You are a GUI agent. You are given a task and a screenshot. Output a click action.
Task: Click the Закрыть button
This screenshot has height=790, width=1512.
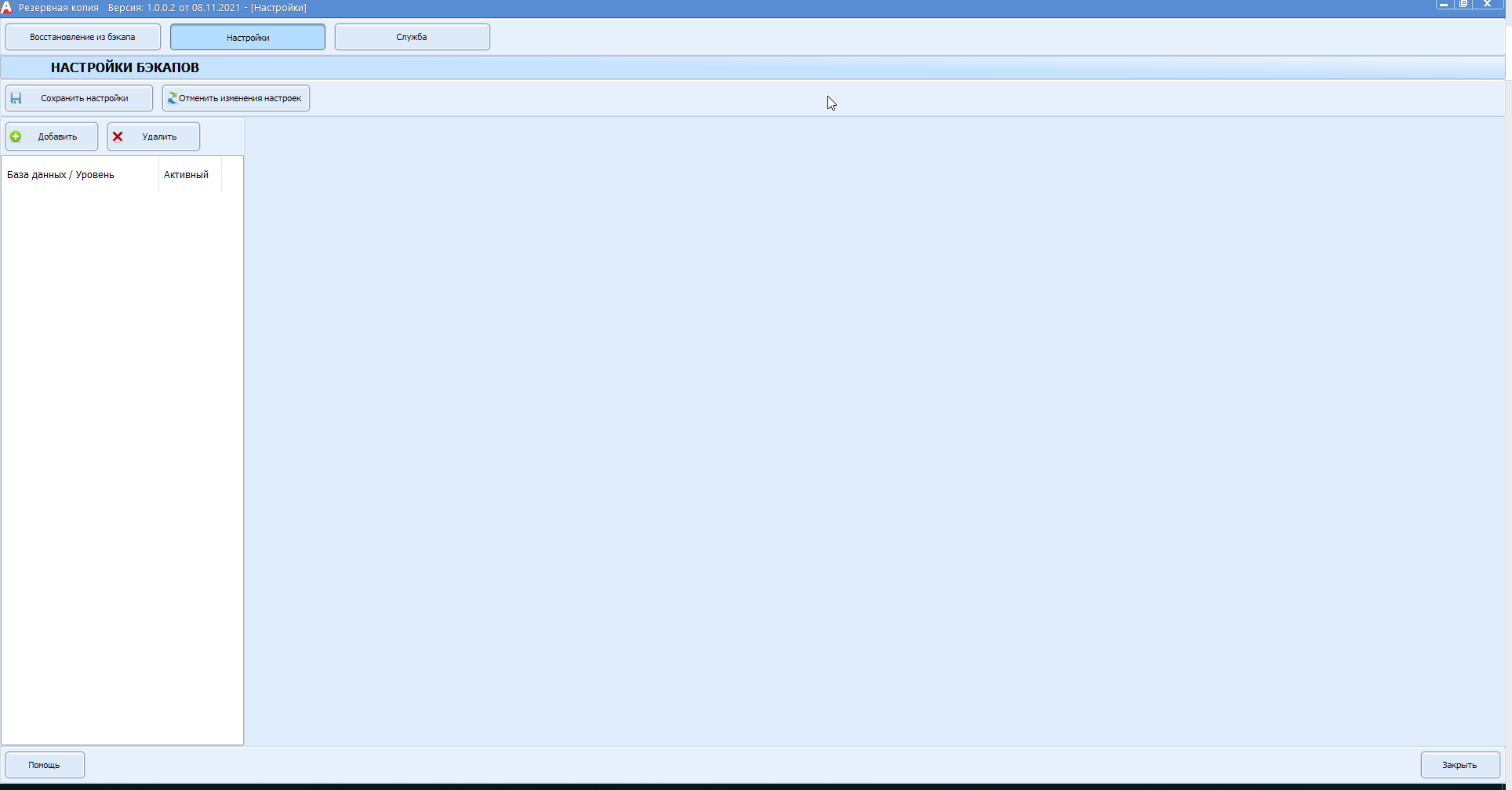point(1460,765)
